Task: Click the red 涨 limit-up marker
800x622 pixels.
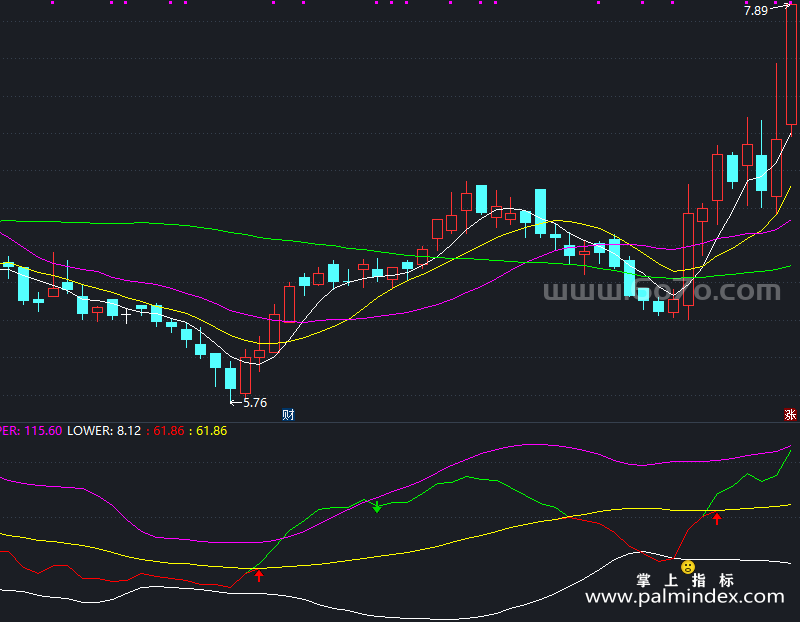Action: [x=790, y=415]
